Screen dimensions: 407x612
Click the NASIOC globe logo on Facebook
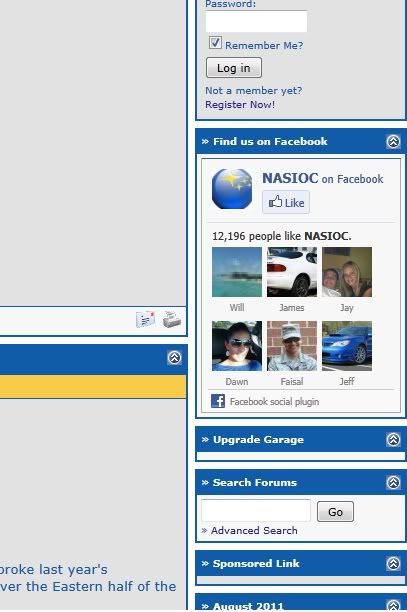click(x=232, y=189)
